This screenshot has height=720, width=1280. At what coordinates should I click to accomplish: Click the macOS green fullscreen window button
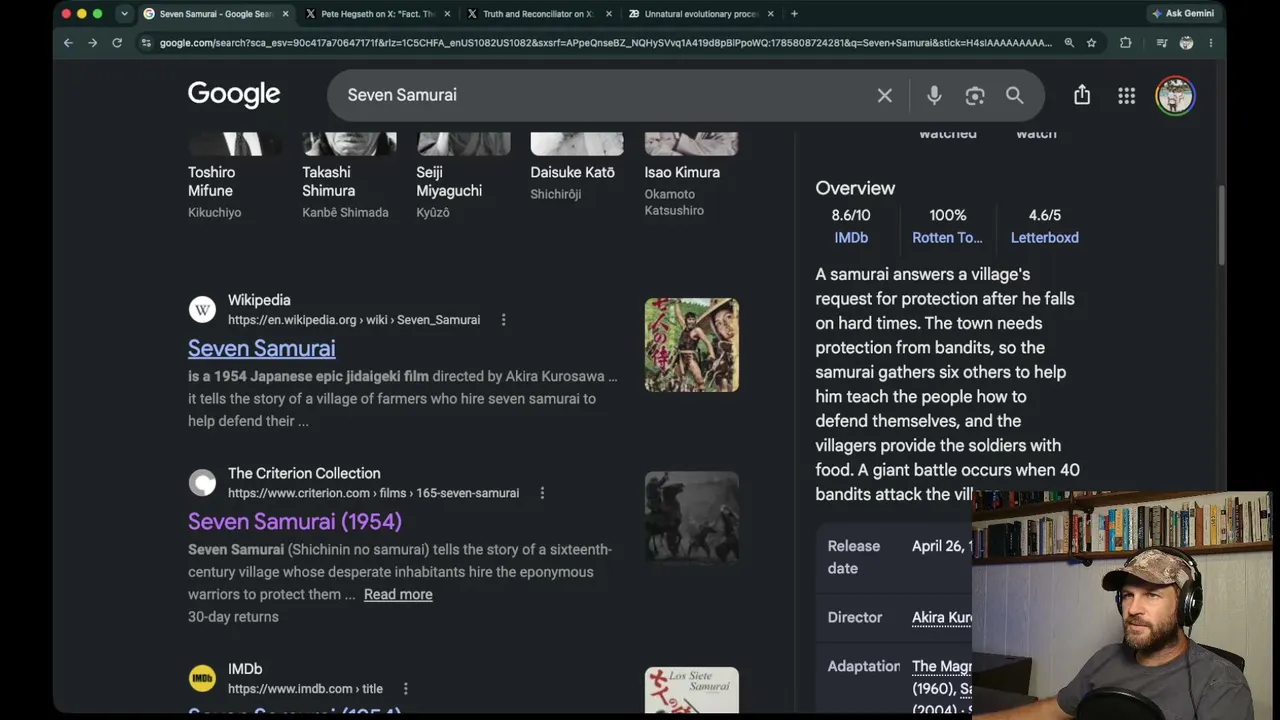(98, 14)
